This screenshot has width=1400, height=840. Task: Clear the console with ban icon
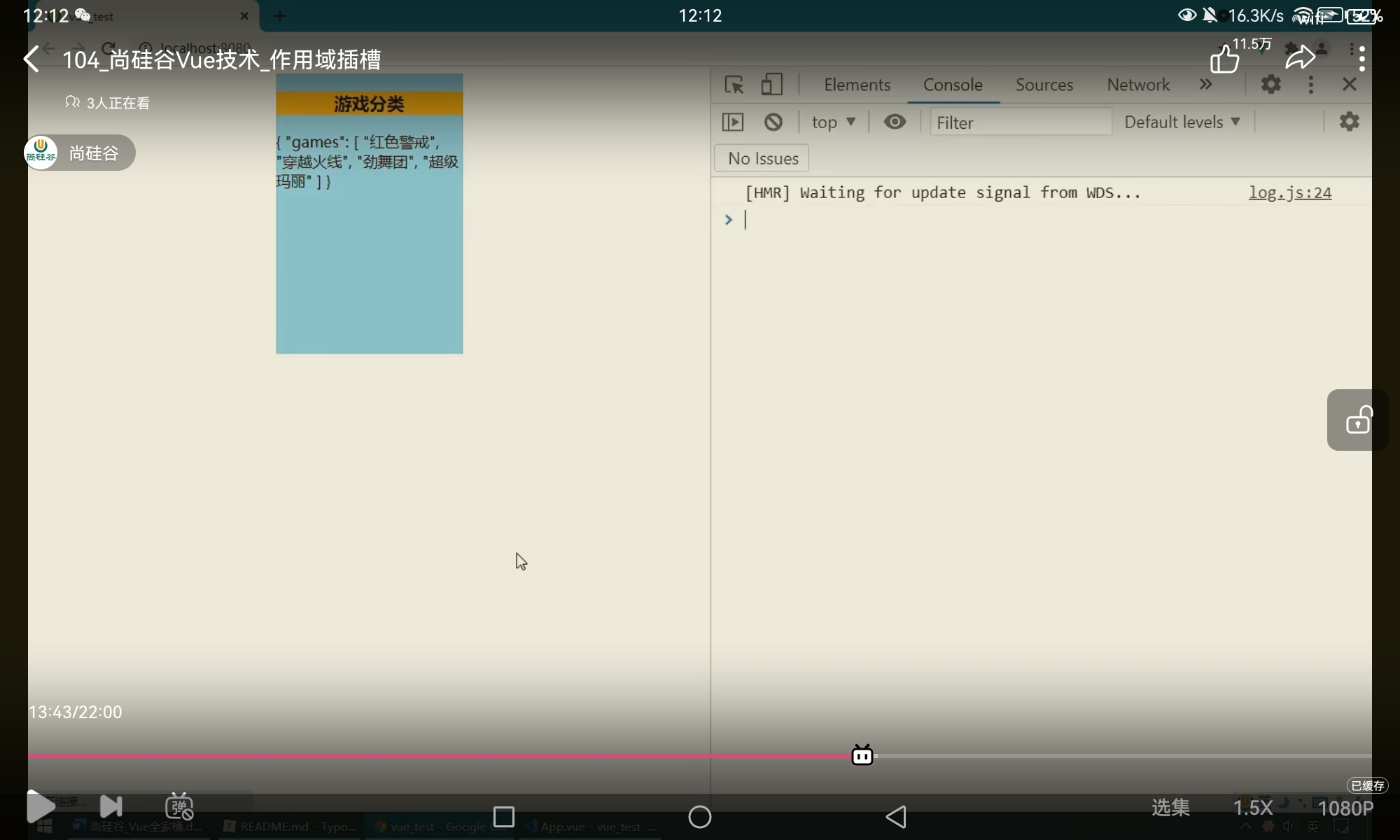point(773,122)
